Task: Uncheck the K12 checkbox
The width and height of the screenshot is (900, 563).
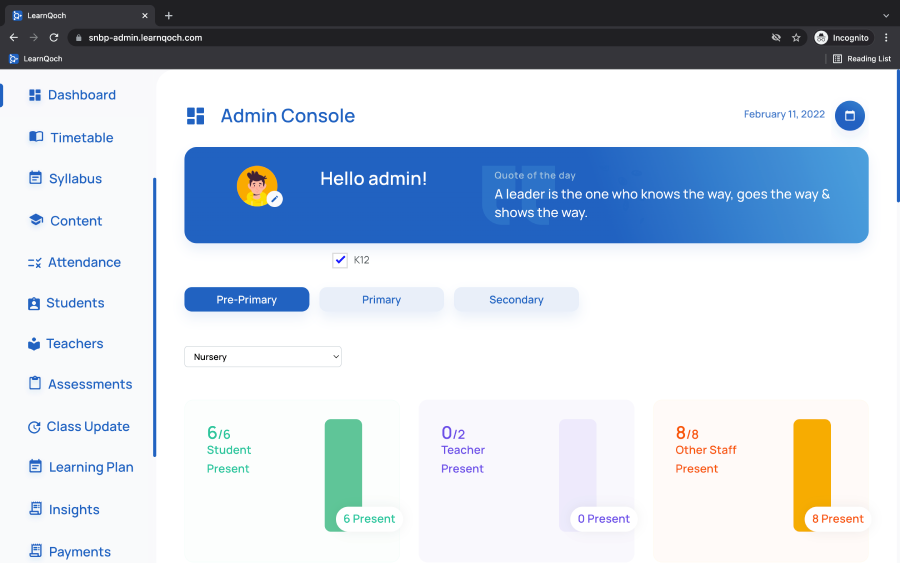Action: pos(340,260)
